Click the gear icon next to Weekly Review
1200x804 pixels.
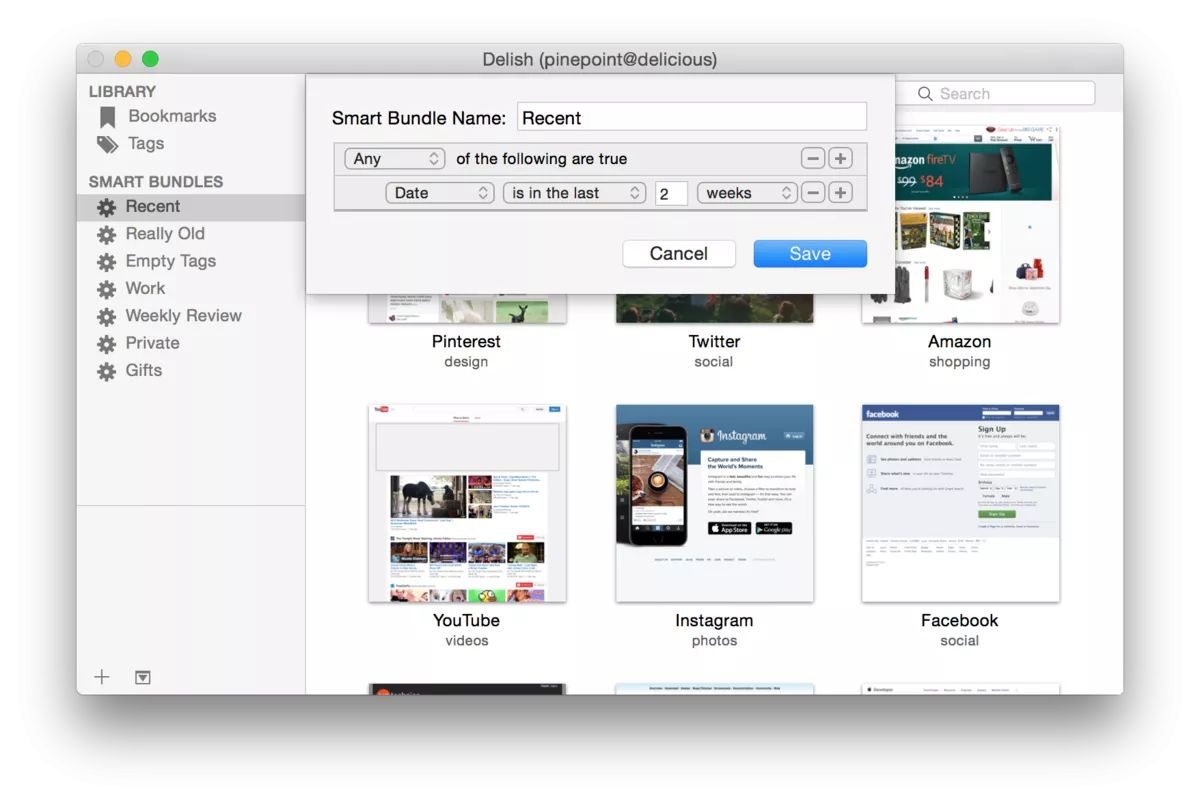pos(106,317)
